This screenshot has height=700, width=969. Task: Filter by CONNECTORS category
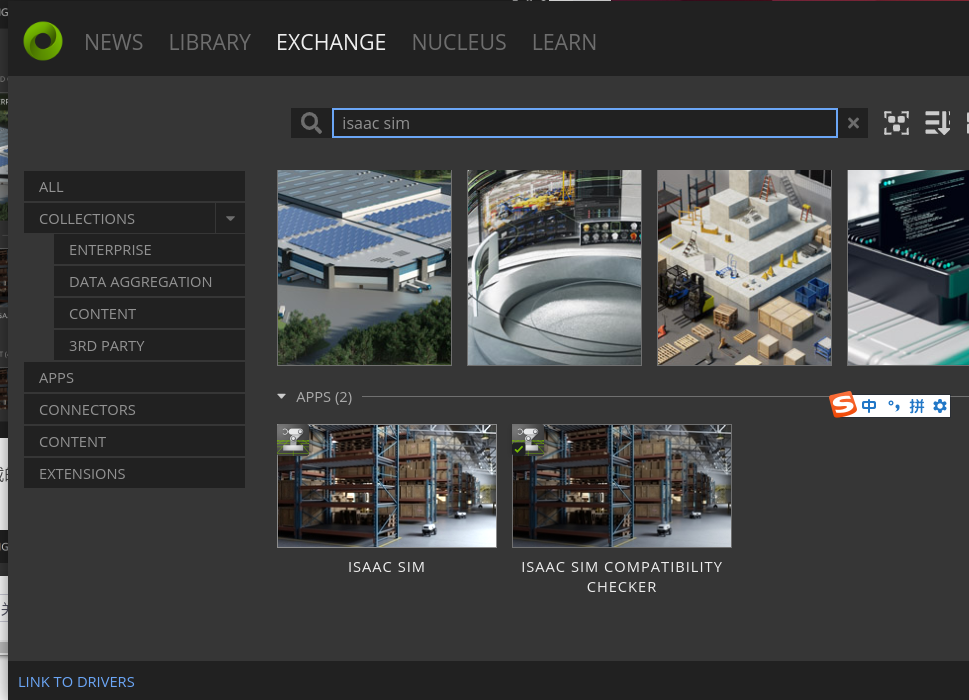134,410
